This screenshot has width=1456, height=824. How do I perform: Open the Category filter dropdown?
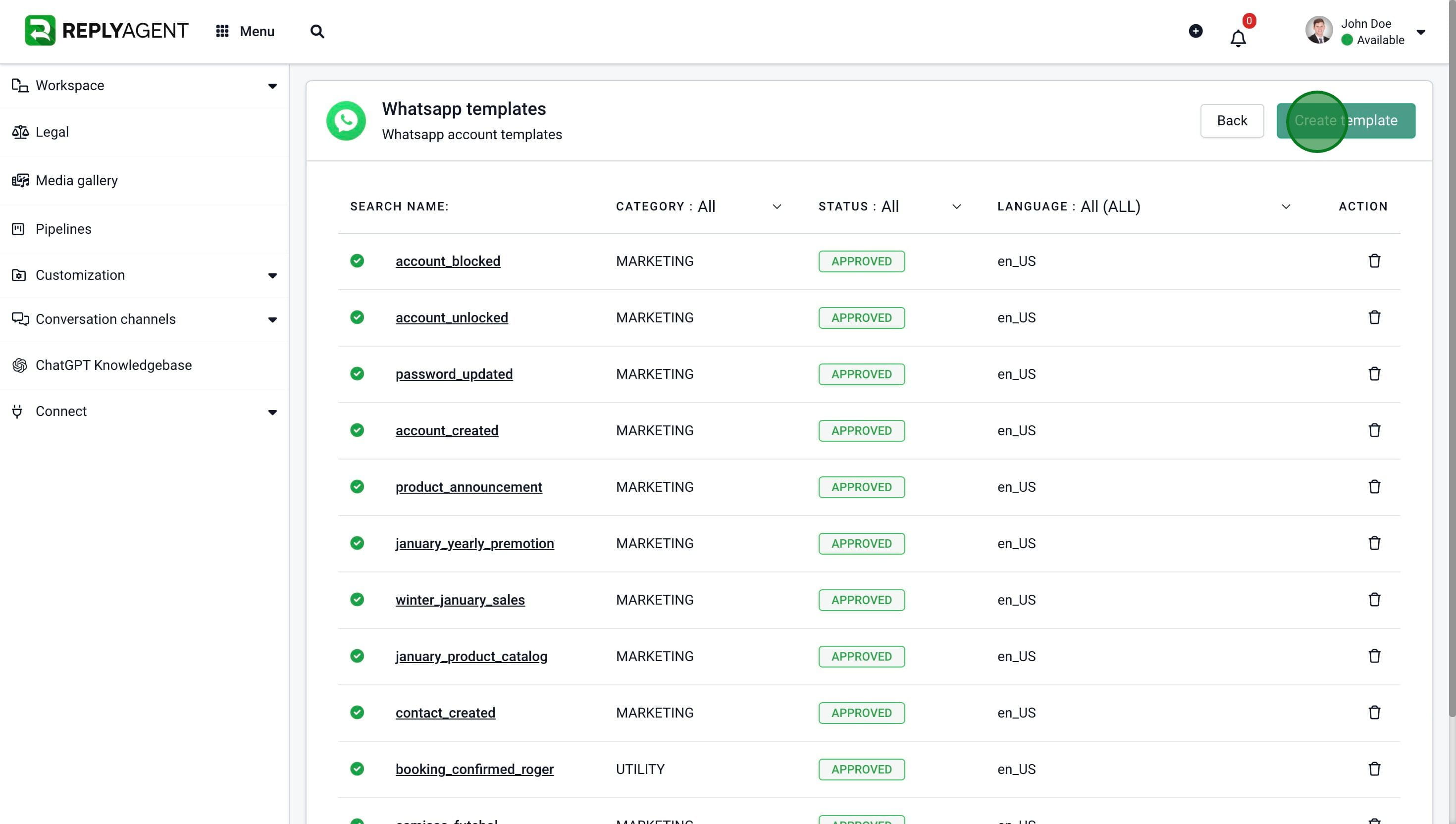point(698,206)
